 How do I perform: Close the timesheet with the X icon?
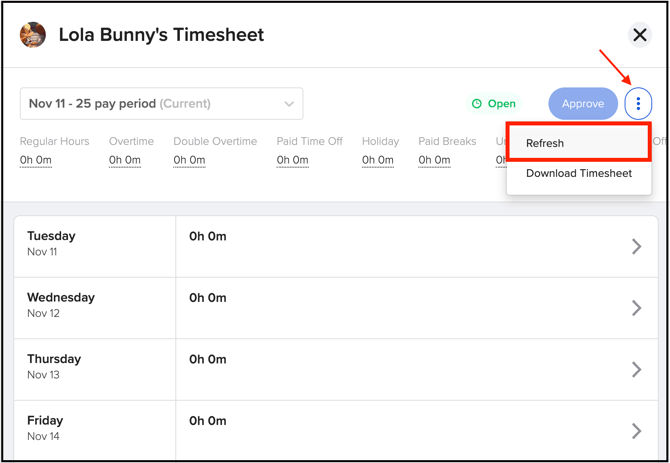tap(640, 35)
